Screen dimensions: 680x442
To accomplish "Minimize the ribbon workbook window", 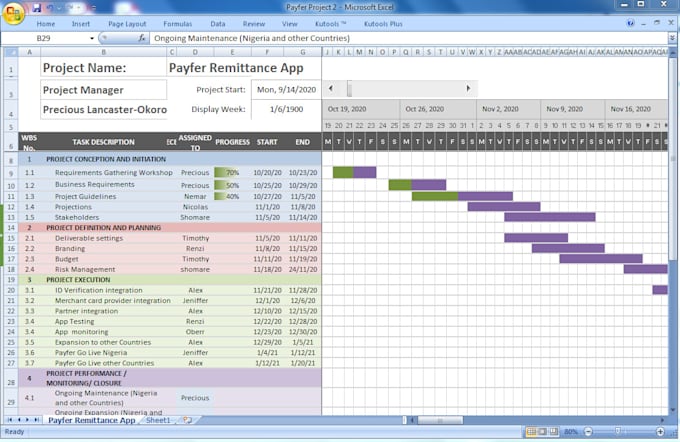I will tap(643, 23).
